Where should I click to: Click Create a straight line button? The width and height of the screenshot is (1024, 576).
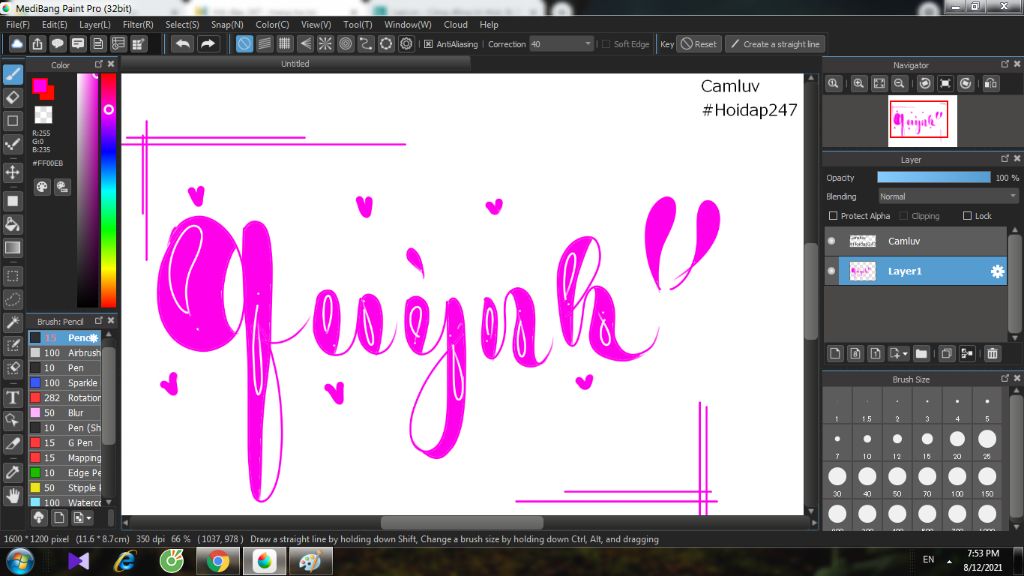click(775, 44)
